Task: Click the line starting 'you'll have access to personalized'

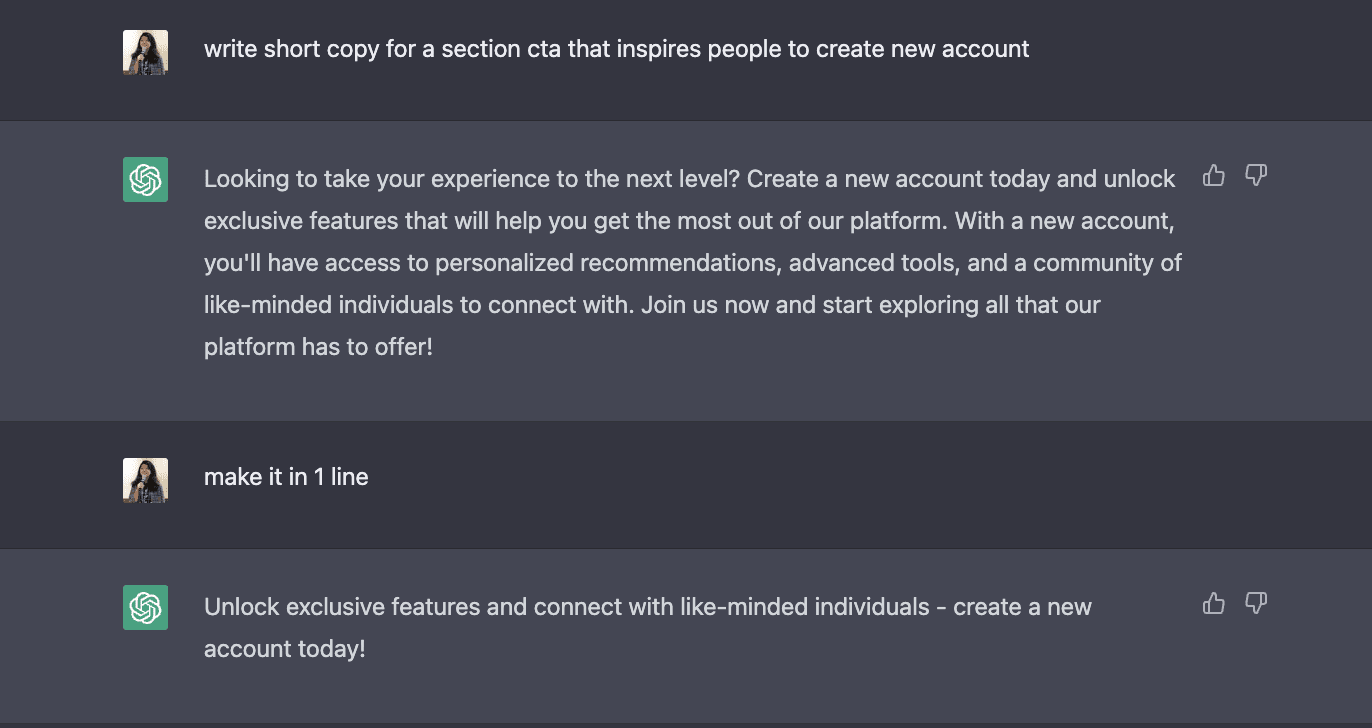Action: [x=692, y=263]
